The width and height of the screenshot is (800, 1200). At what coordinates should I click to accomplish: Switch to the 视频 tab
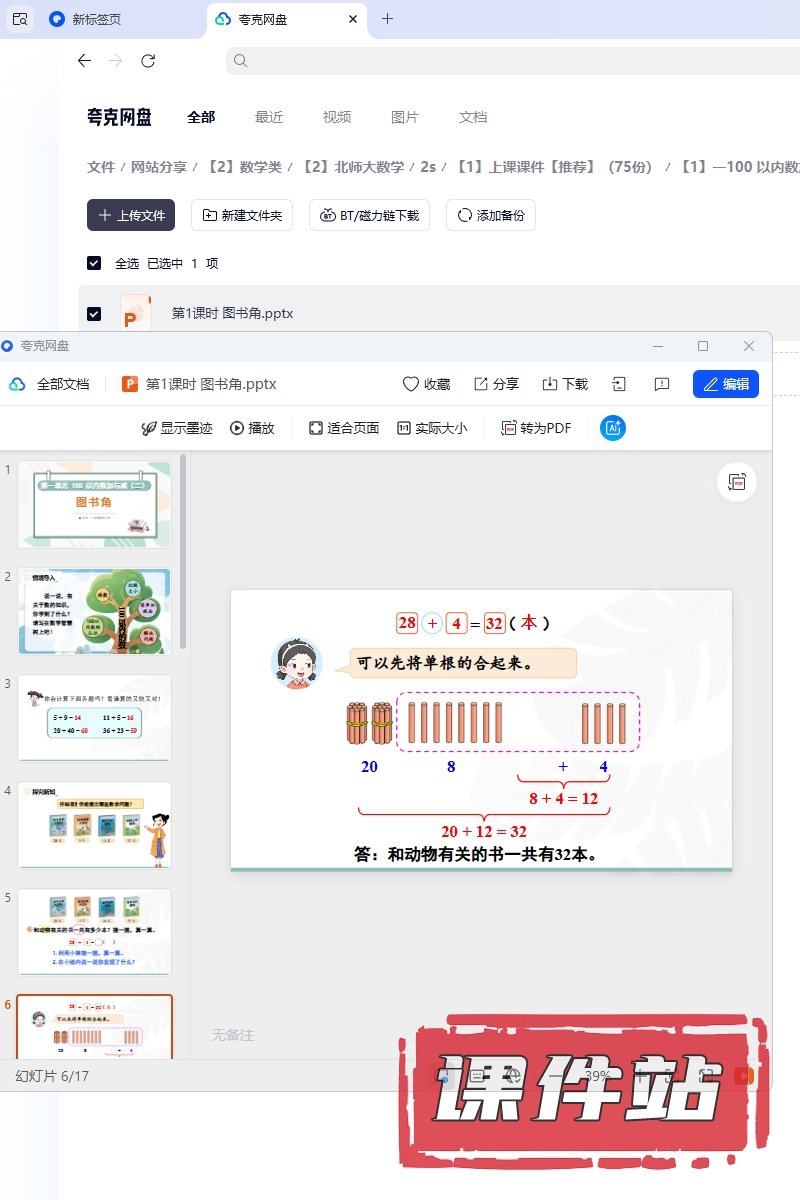337,117
